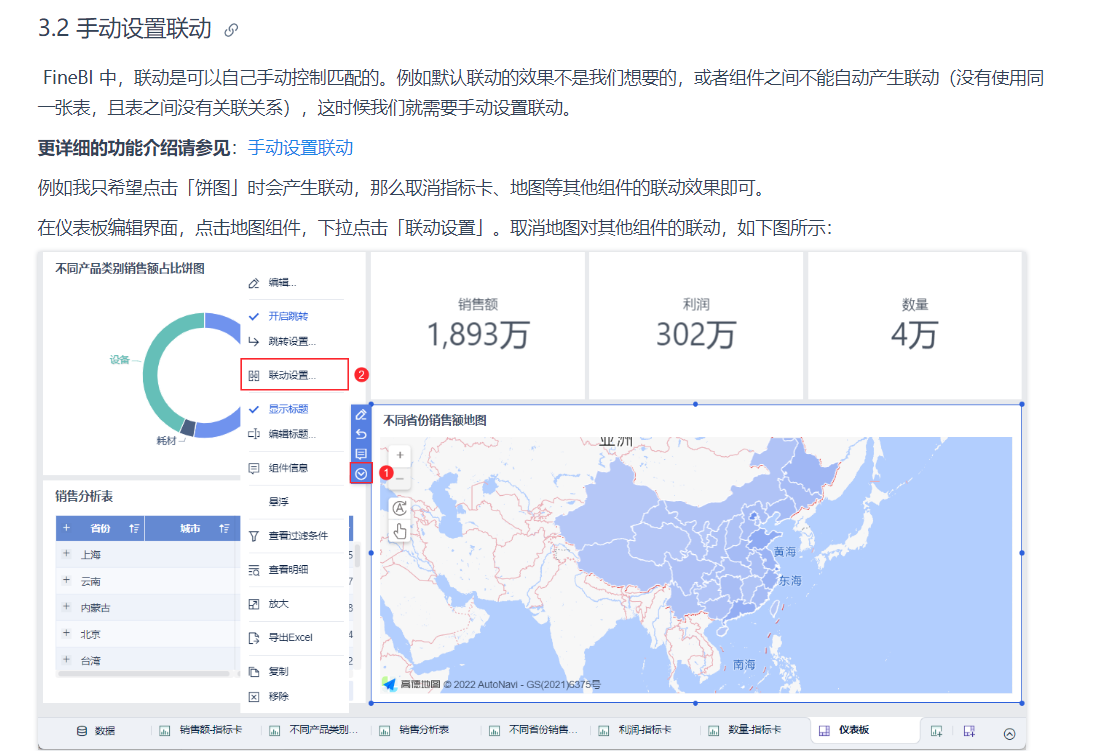Click the 数量 4万 indicator card
Screen dimensions: 1095x751
[914, 326]
